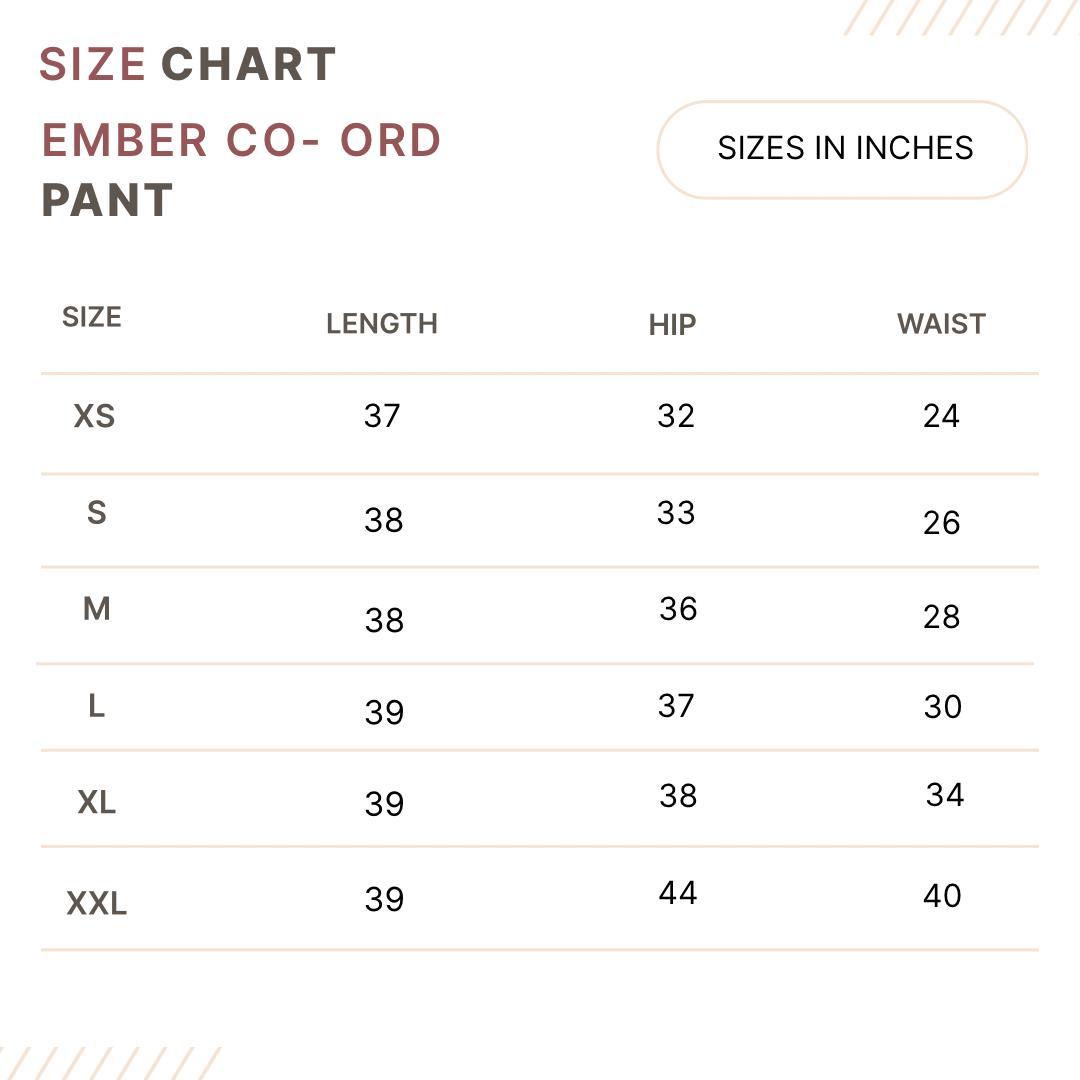
Task: Click the LENGTH column header
Action: tap(382, 324)
